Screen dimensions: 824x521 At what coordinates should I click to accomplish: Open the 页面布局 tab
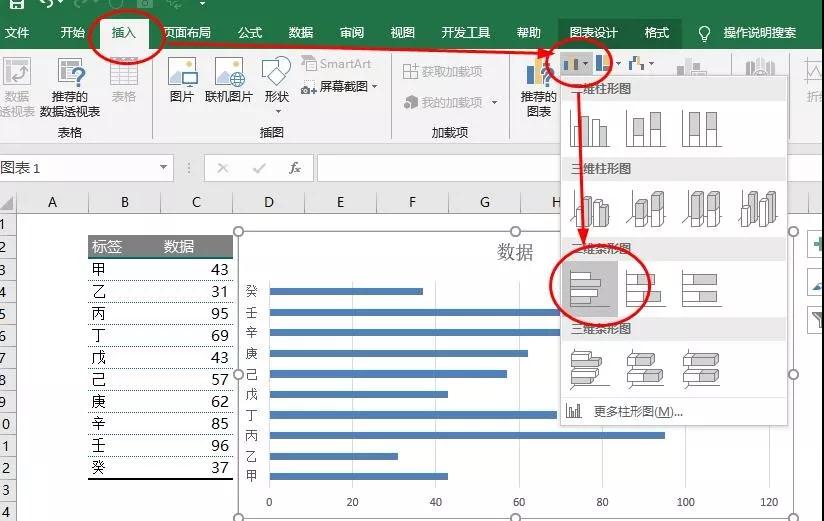point(187,33)
